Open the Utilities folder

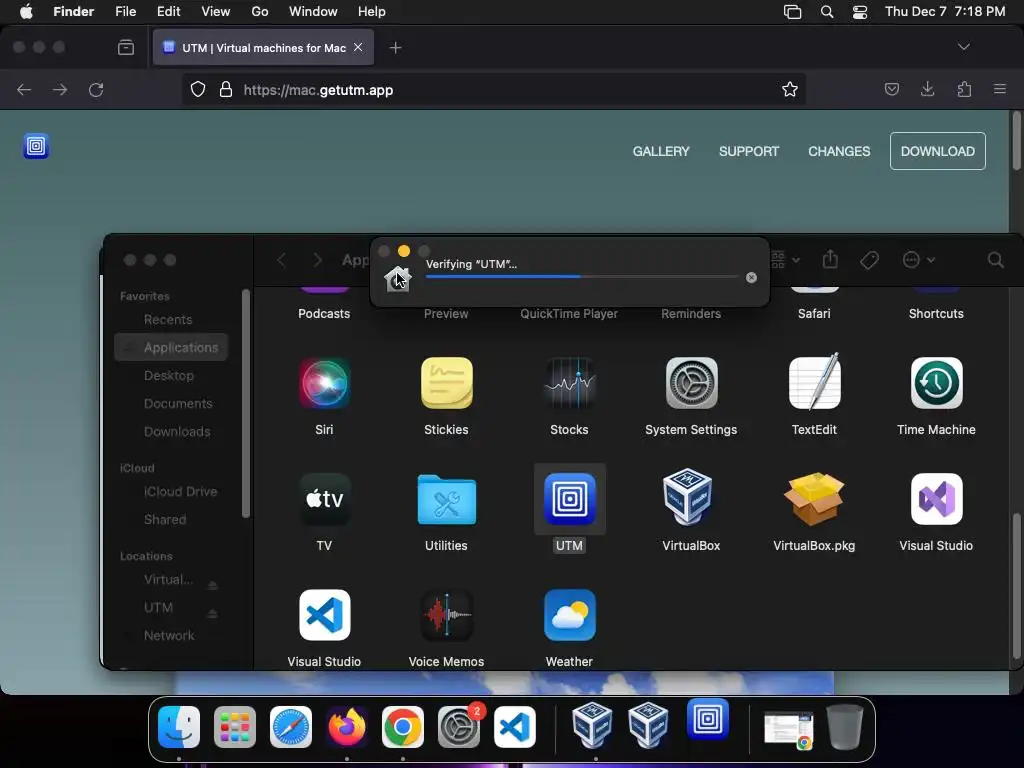[447, 499]
